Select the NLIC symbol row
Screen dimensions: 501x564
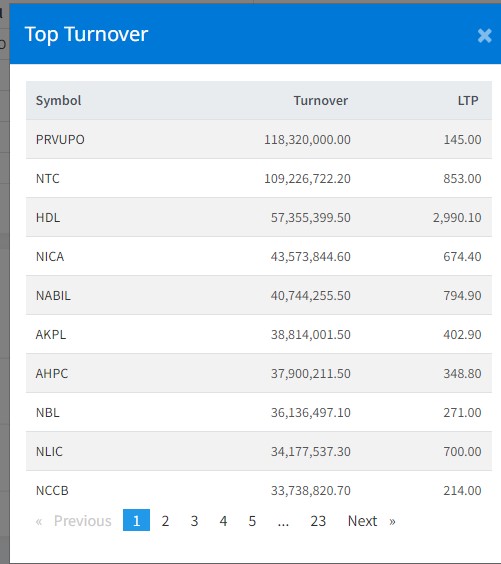click(x=259, y=451)
